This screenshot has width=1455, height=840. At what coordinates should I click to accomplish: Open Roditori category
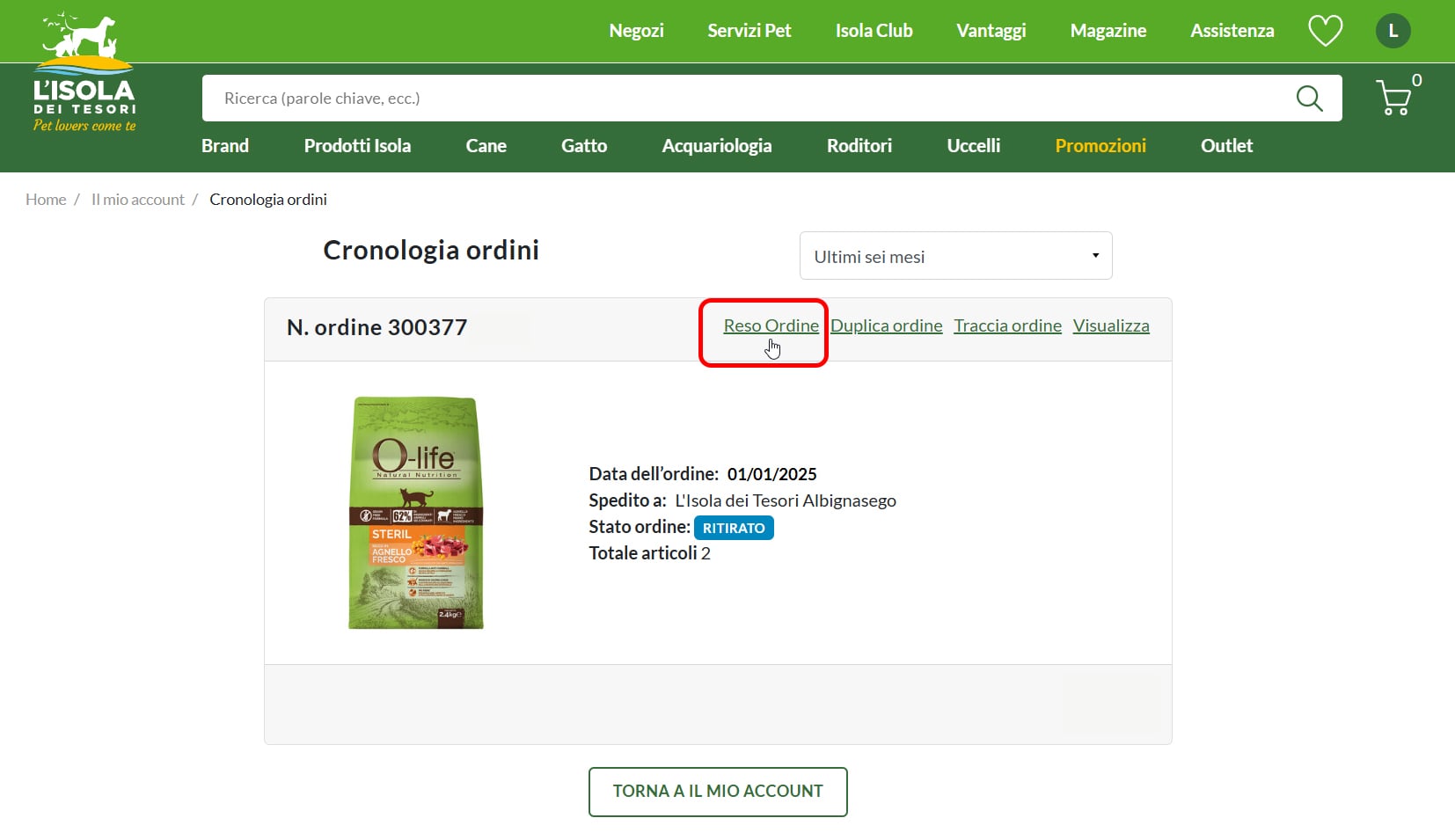(859, 146)
